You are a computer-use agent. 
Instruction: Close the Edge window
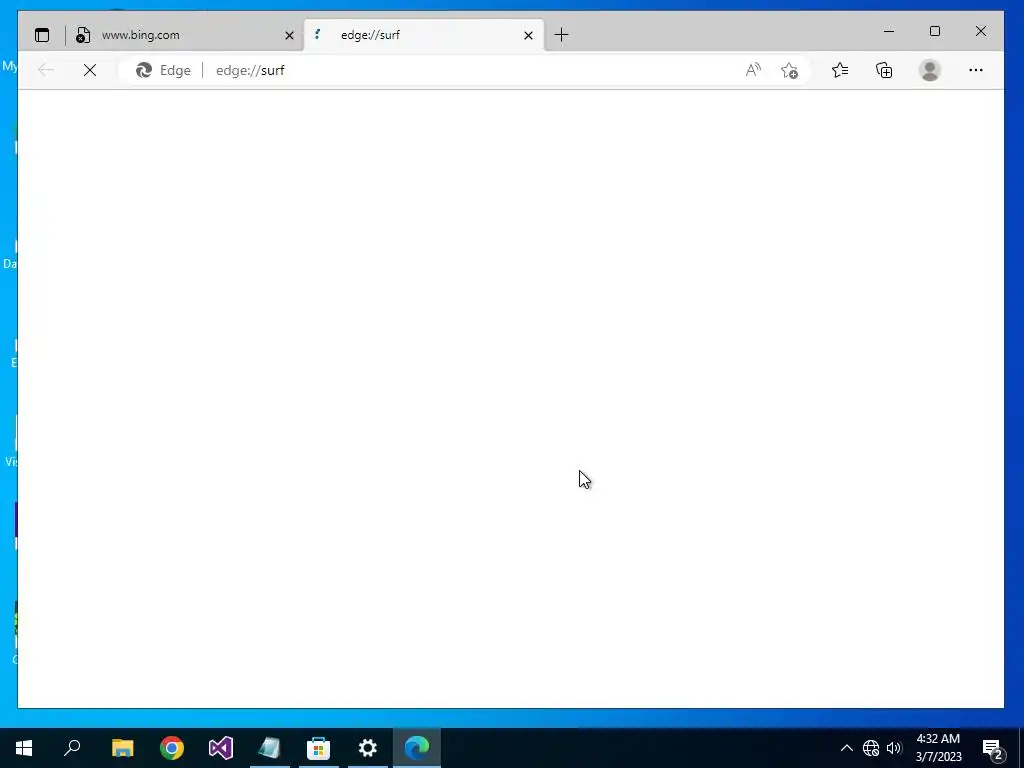(980, 31)
